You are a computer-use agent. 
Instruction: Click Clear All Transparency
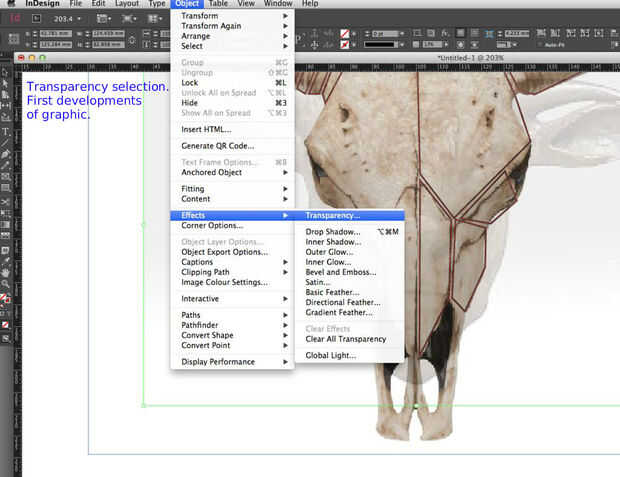coord(350,339)
